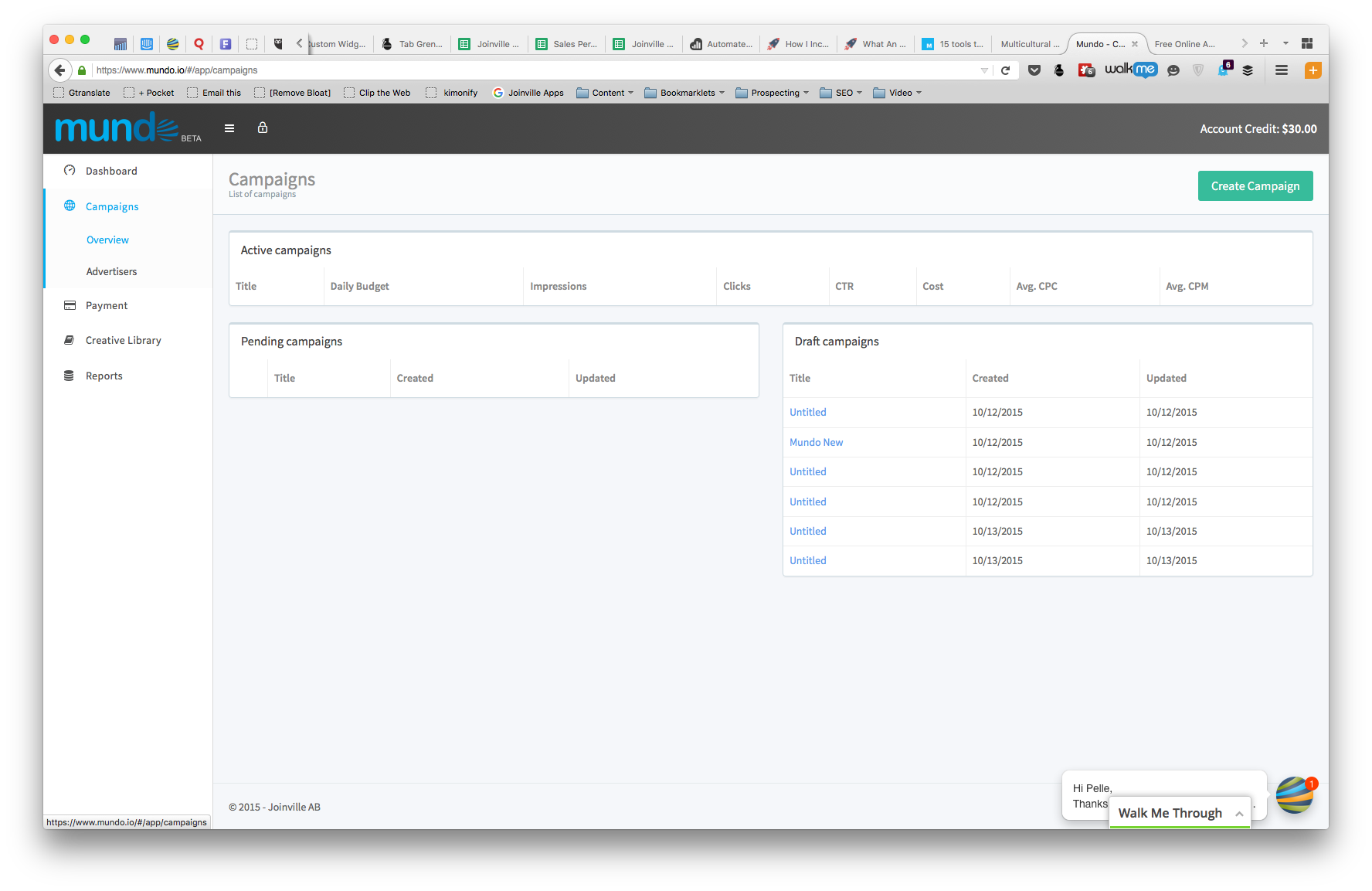Image resolution: width=1372 pixels, height=891 pixels.
Task: Toggle sidebar with the hamburger icon
Action: (x=229, y=128)
